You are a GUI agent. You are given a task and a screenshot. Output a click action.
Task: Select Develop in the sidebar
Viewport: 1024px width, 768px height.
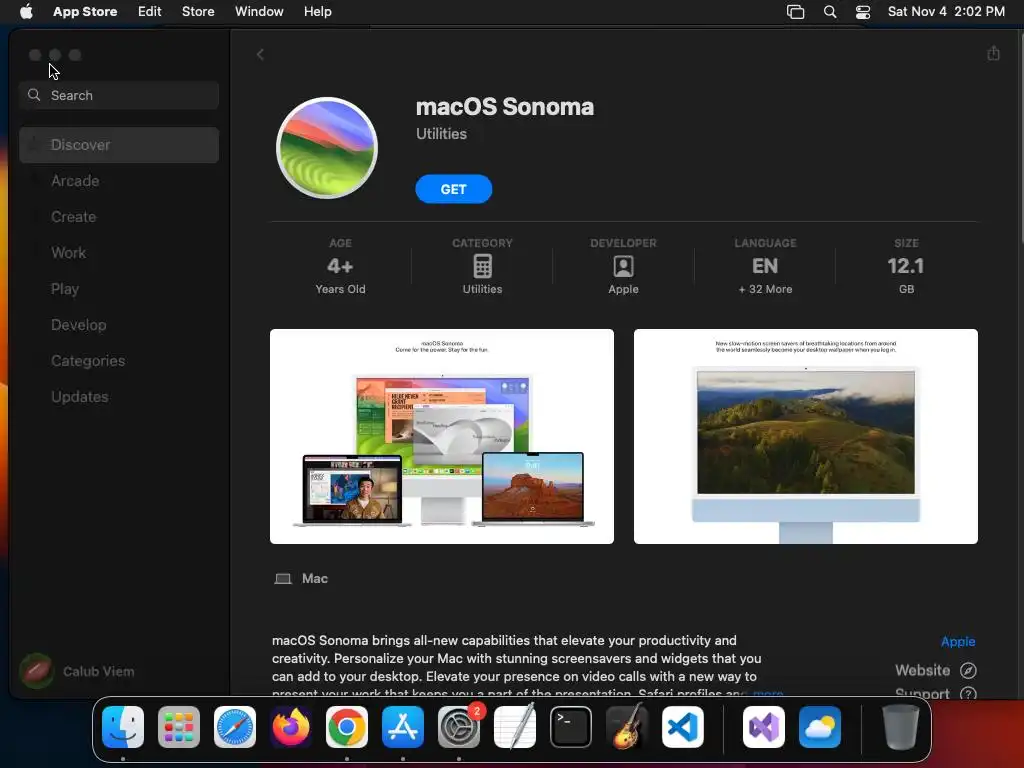119,325
